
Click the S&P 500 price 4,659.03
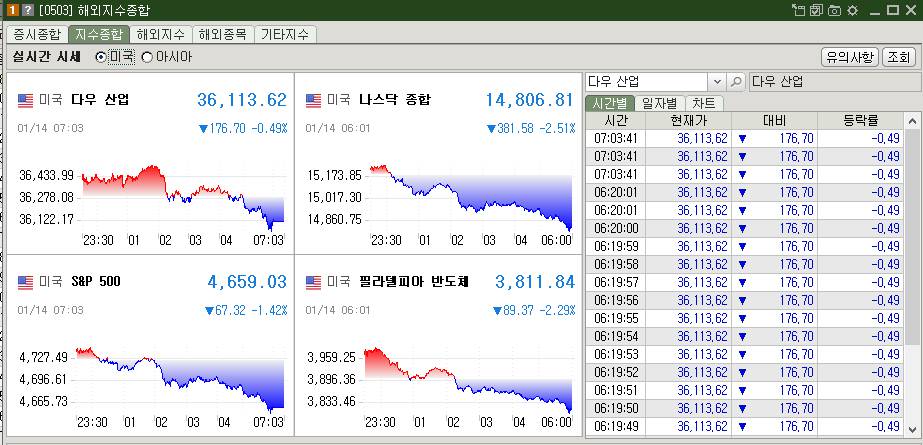click(247, 282)
